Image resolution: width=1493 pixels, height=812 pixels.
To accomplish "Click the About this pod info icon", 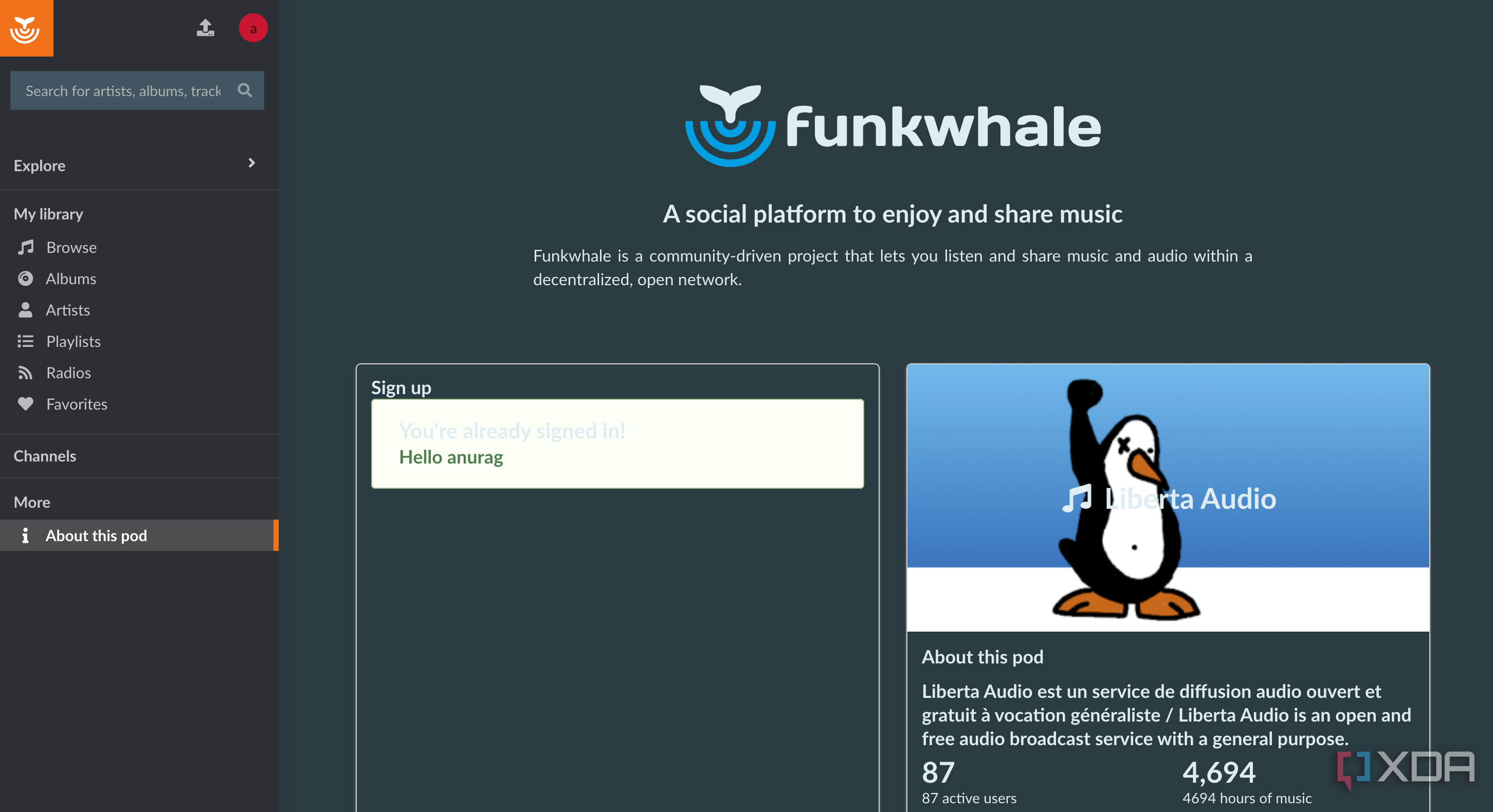I will [25, 535].
